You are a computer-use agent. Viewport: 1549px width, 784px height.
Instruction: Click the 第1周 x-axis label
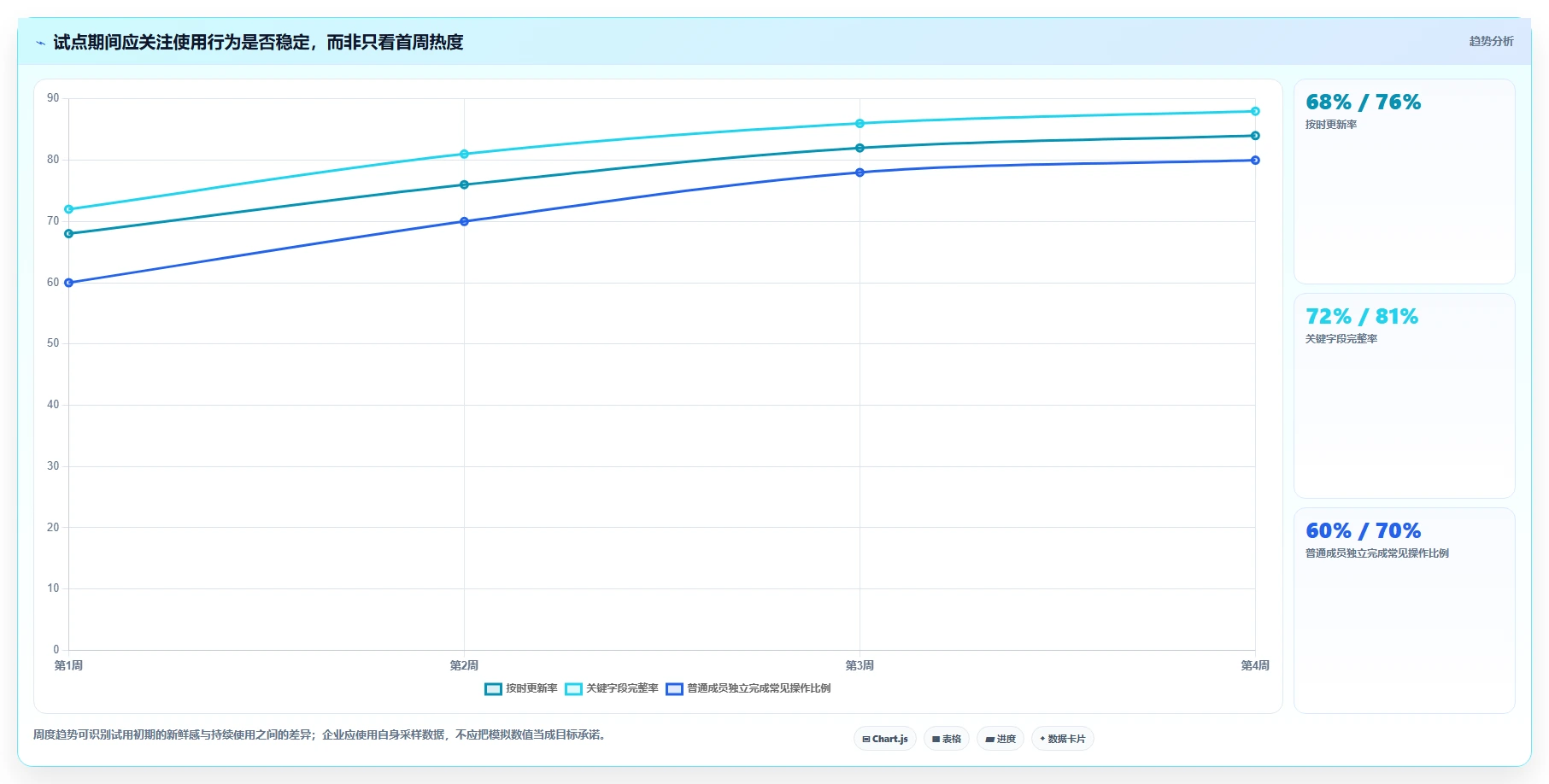point(68,665)
